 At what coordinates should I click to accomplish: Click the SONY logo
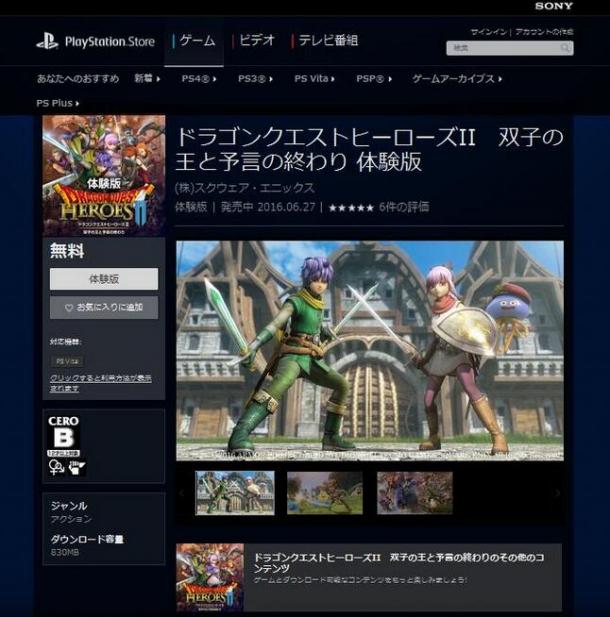(554, 6)
